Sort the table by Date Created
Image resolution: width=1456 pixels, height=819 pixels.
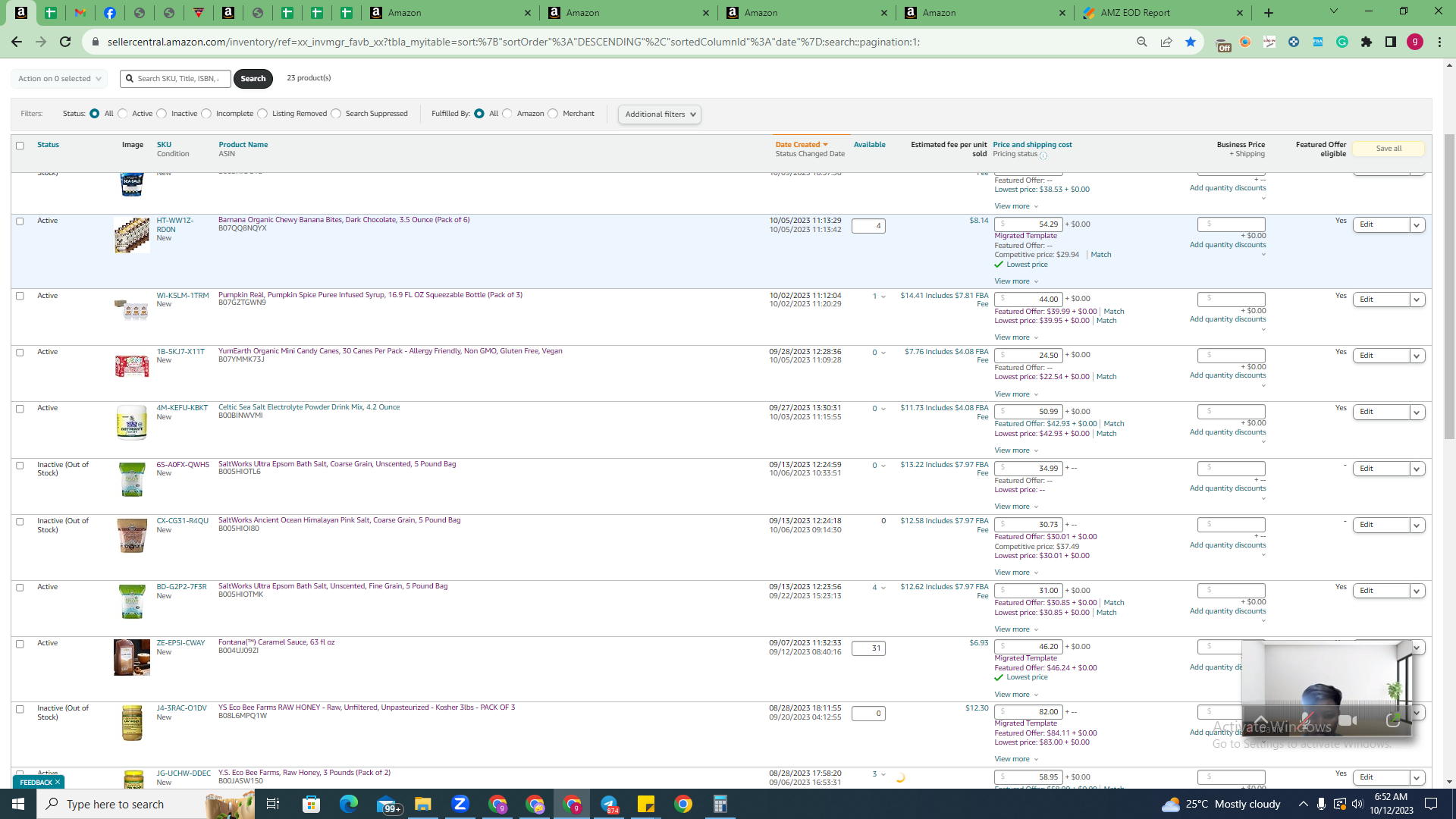pos(802,145)
